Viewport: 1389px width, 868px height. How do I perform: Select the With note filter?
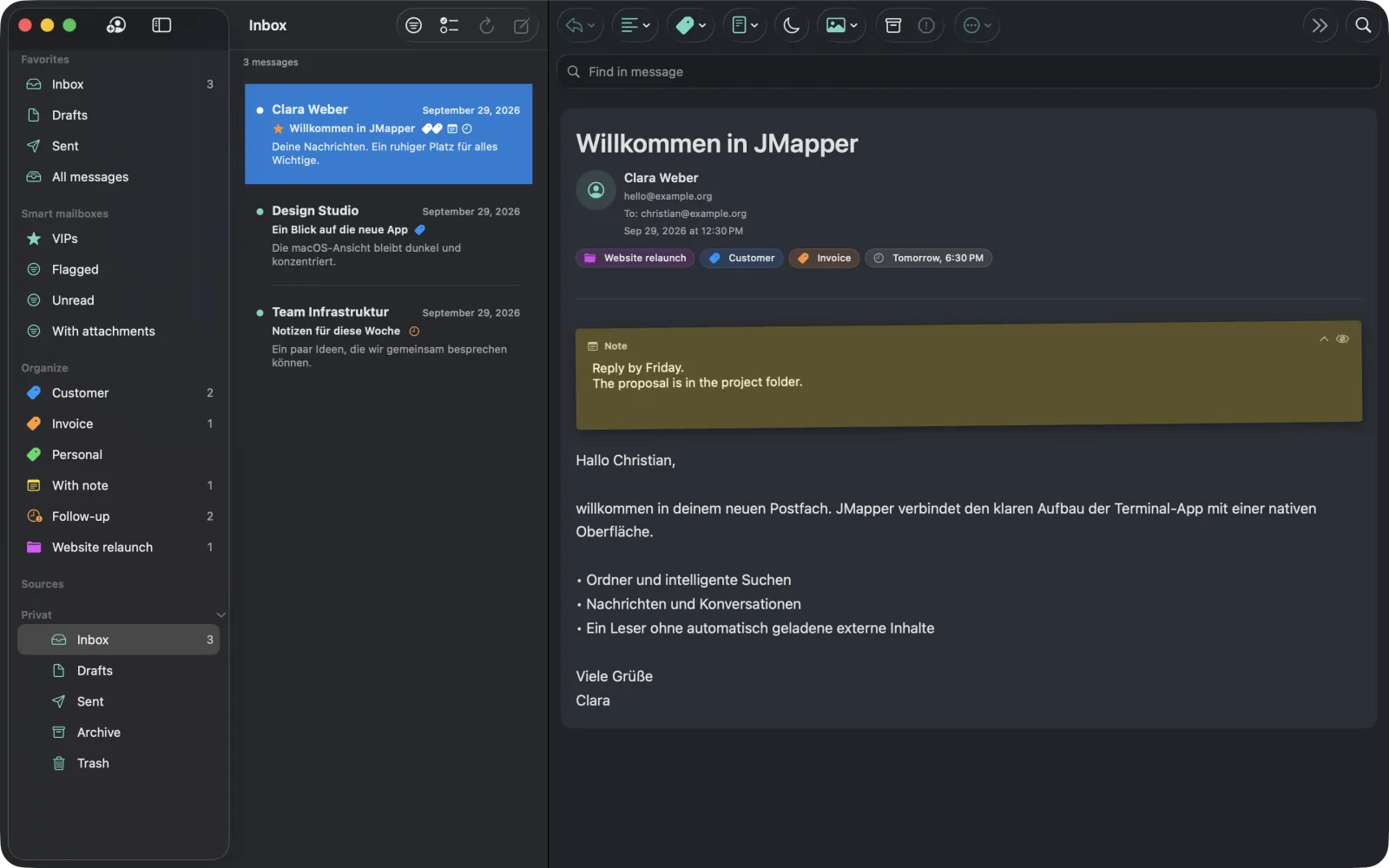click(119, 485)
